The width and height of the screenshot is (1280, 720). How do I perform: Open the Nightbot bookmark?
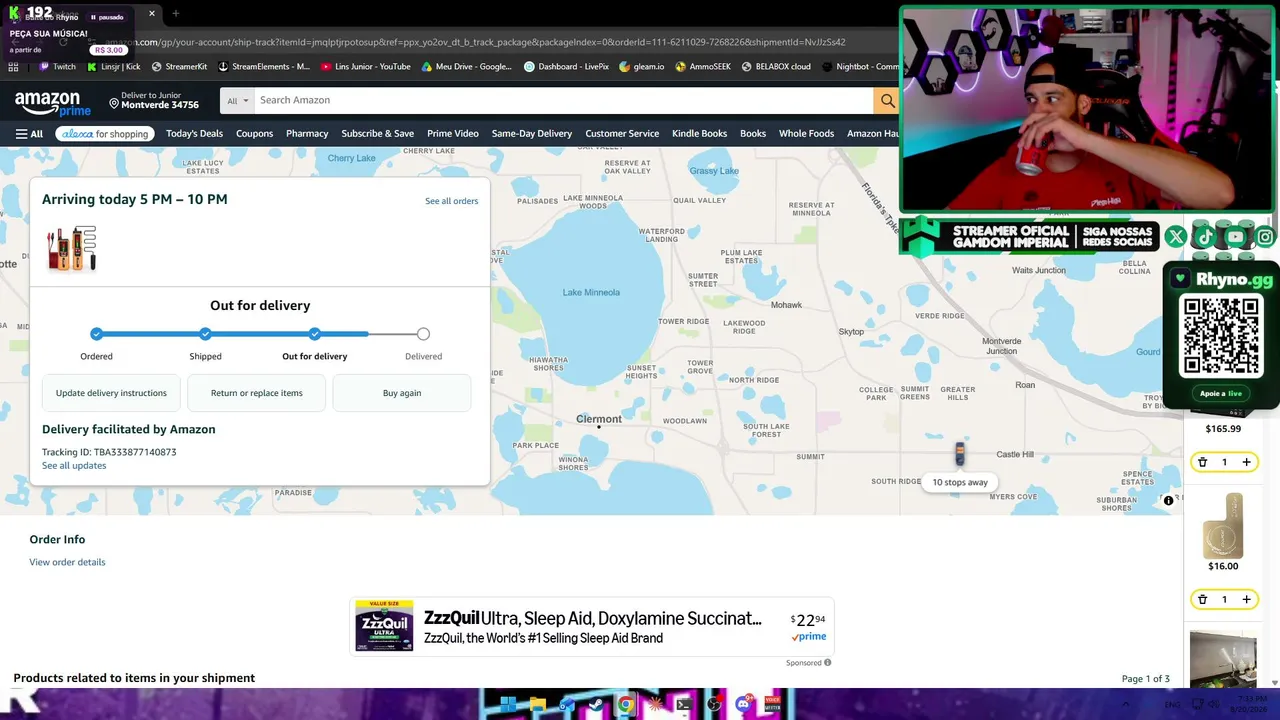point(860,67)
